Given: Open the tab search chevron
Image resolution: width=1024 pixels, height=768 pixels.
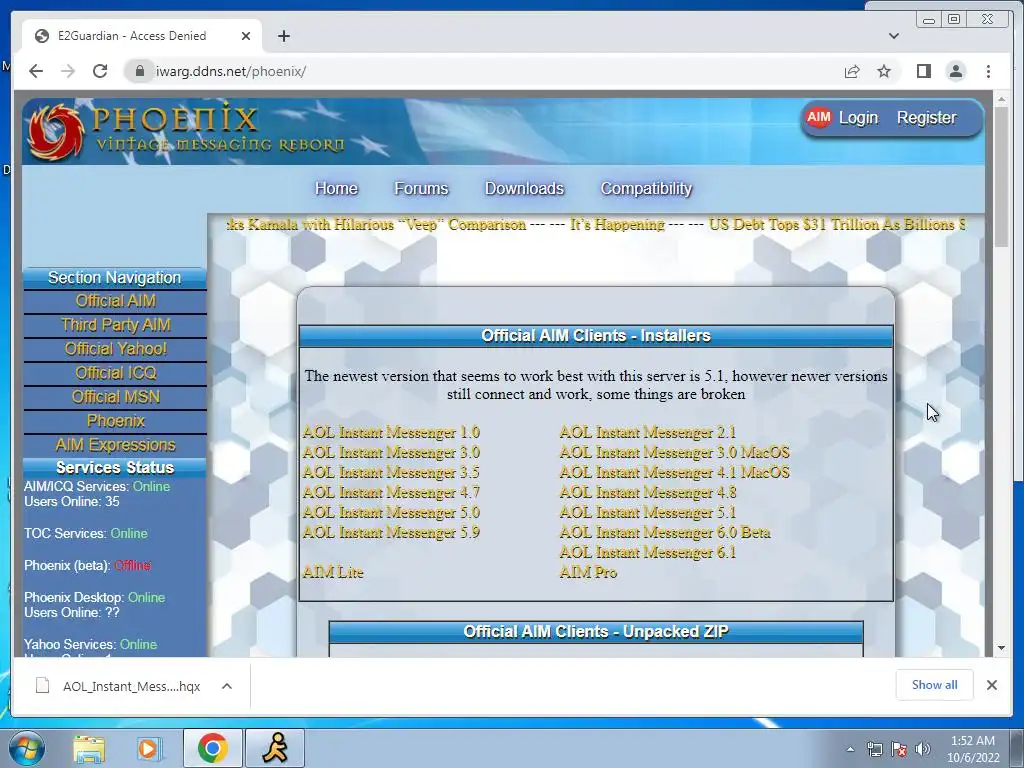Looking at the screenshot, I should click(893, 36).
